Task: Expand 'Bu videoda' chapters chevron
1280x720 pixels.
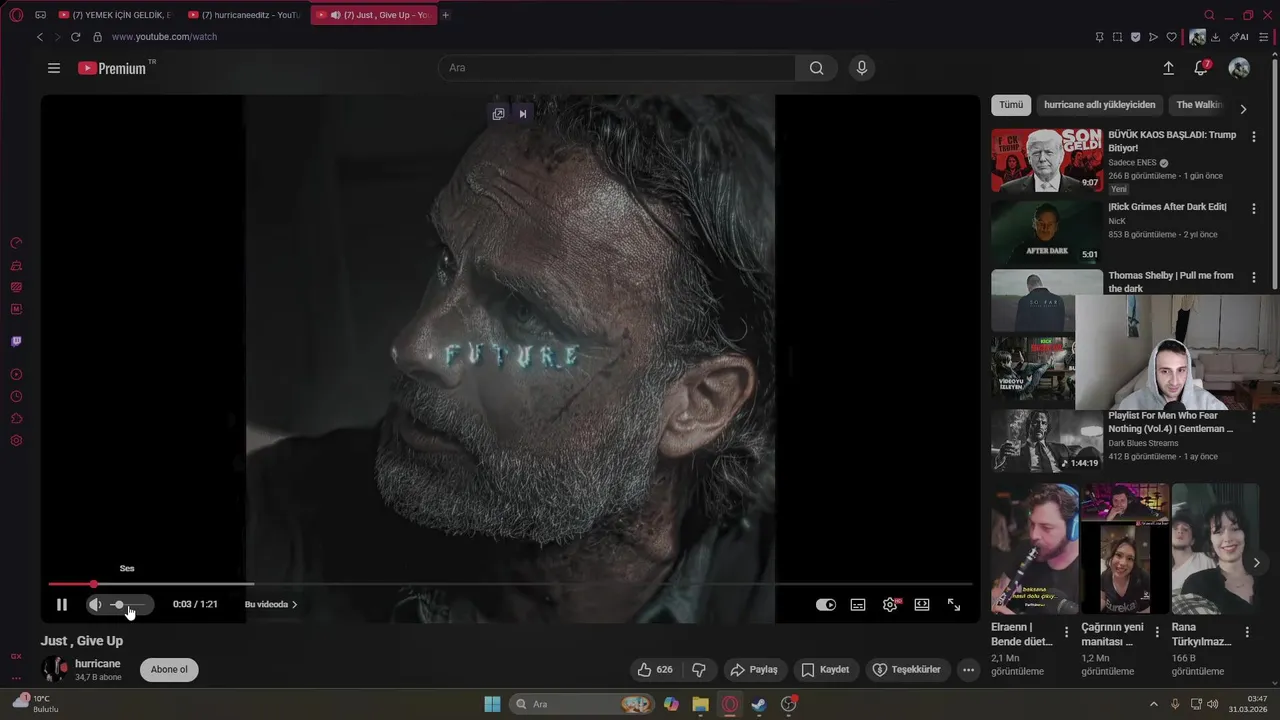Action: tap(294, 604)
